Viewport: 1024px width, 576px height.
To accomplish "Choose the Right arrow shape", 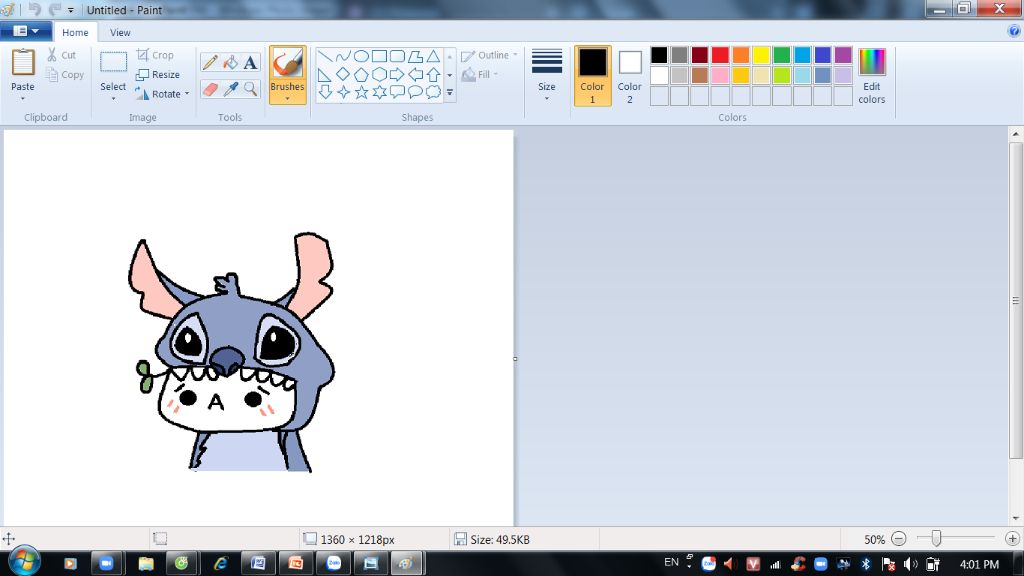I will (x=397, y=74).
